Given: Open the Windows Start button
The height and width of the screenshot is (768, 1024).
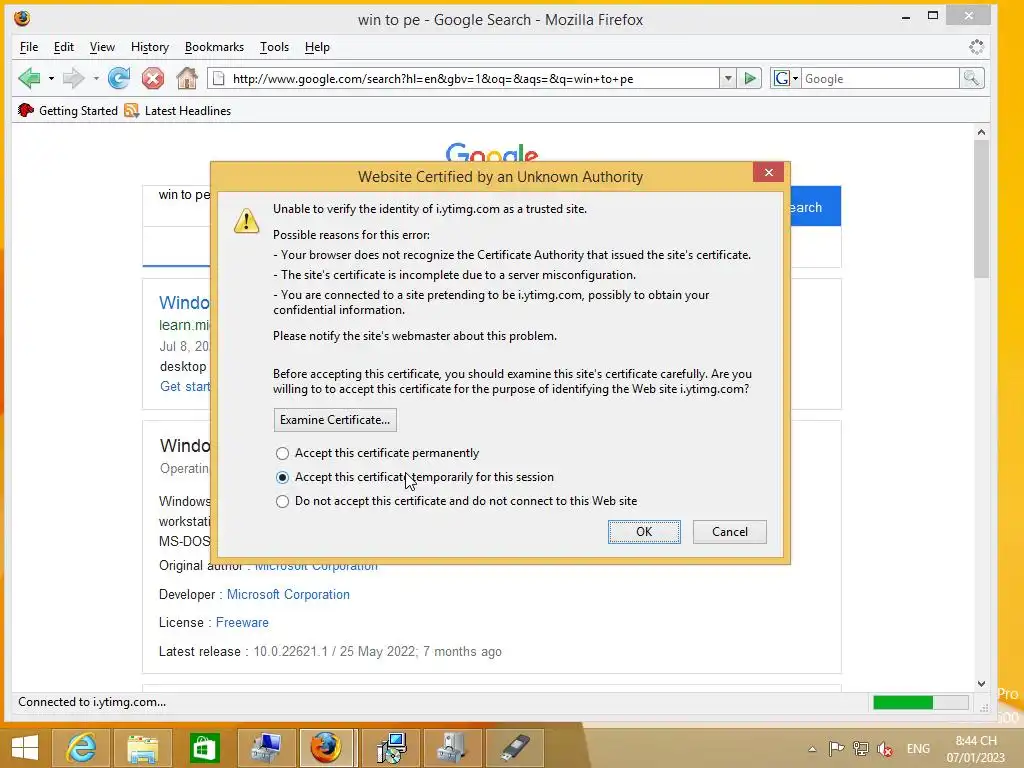Looking at the screenshot, I should pyautogui.click(x=25, y=748).
